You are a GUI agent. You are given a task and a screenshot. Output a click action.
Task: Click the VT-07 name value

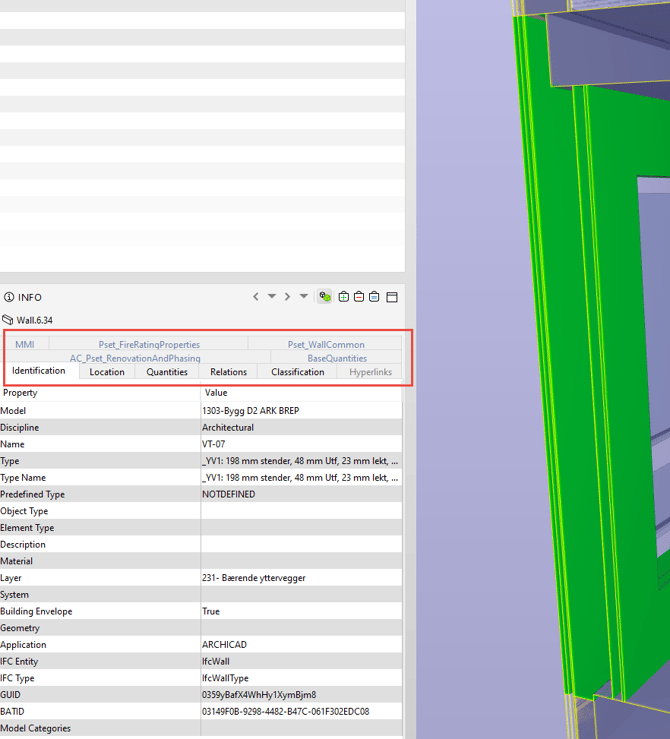click(x=213, y=444)
